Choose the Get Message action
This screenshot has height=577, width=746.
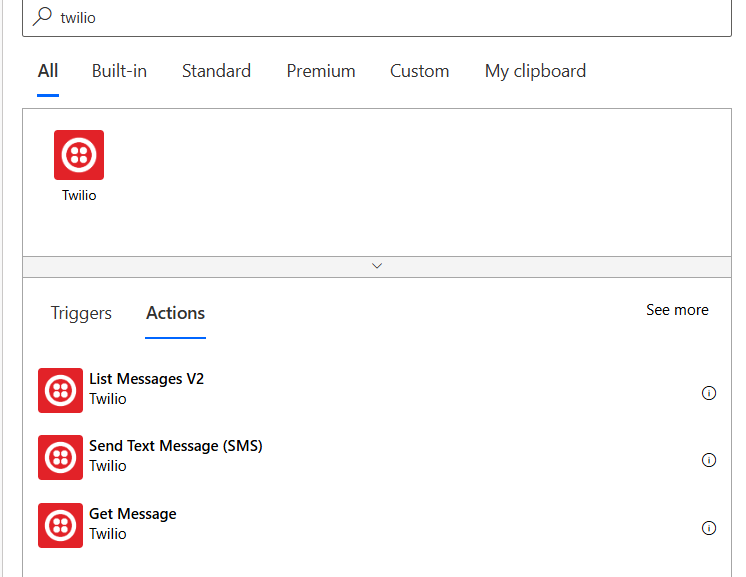[377, 526]
